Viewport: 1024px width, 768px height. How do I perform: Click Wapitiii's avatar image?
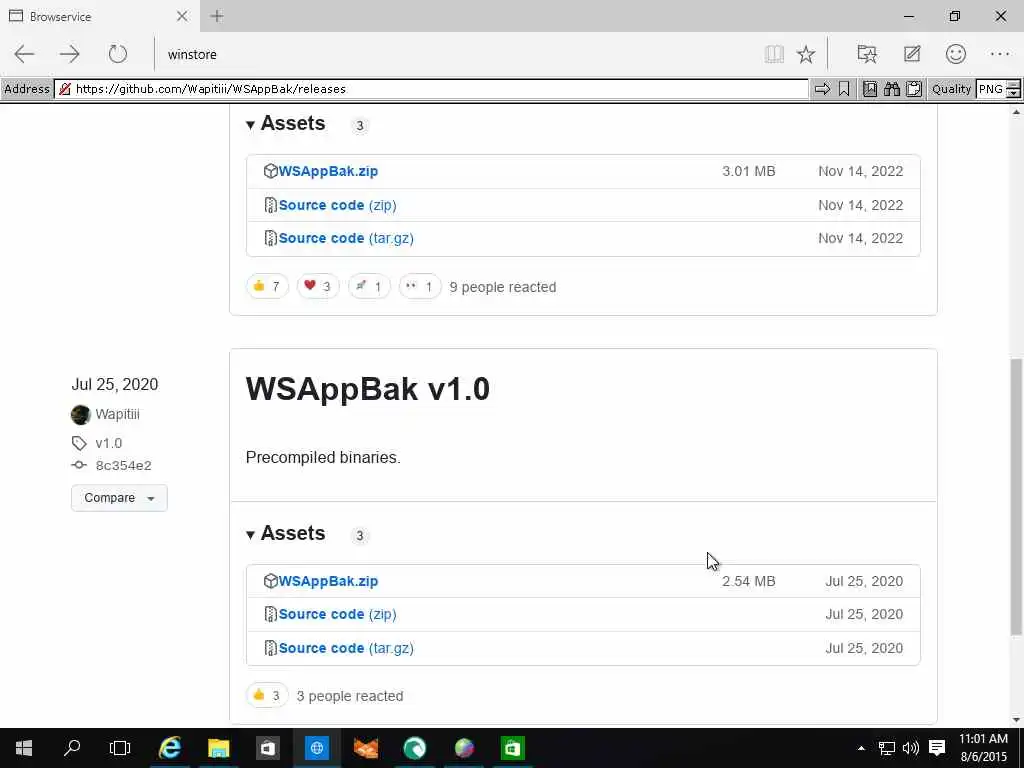click(x=80, y=415)
